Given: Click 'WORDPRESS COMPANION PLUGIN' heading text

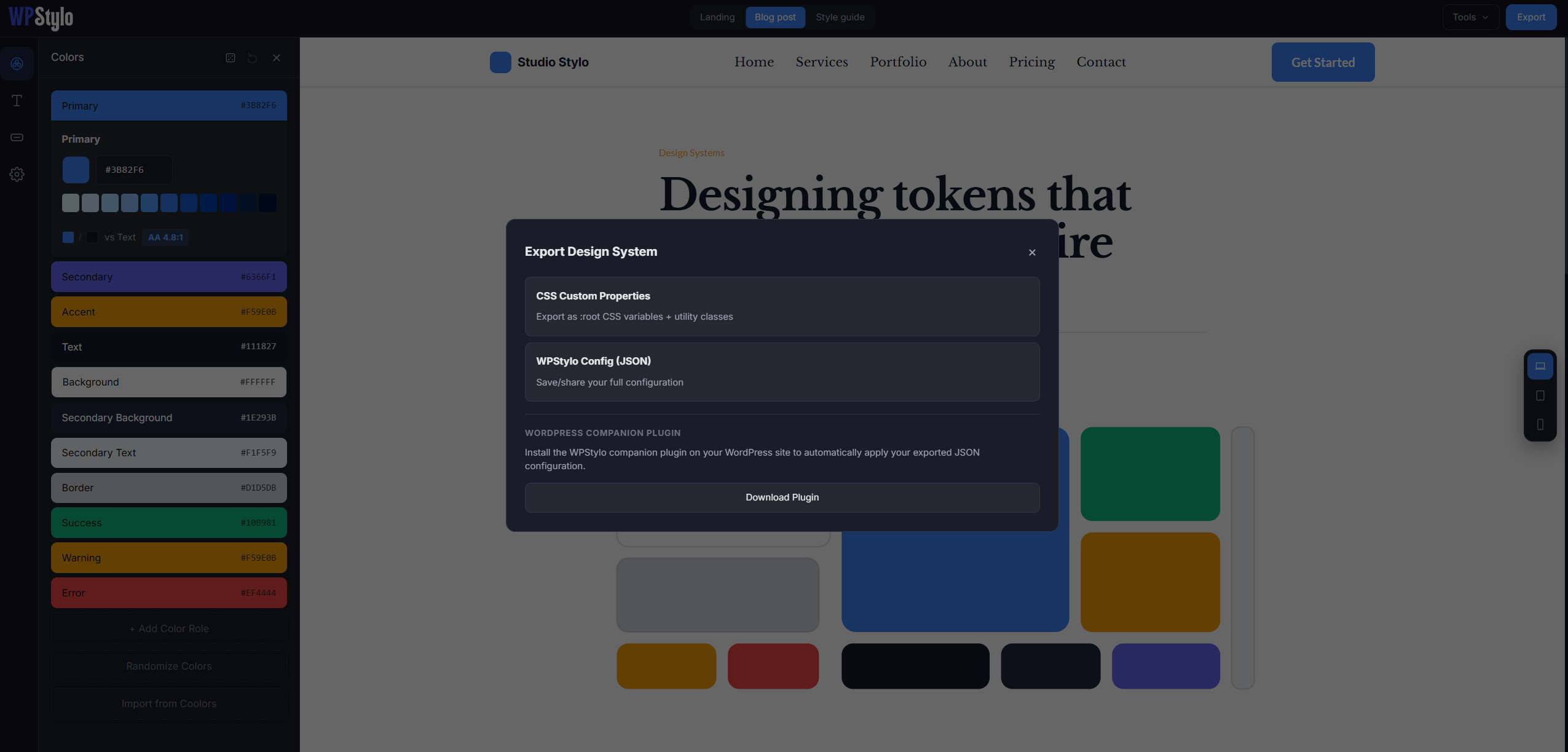Looking at the screenshot, I should 602,433.
